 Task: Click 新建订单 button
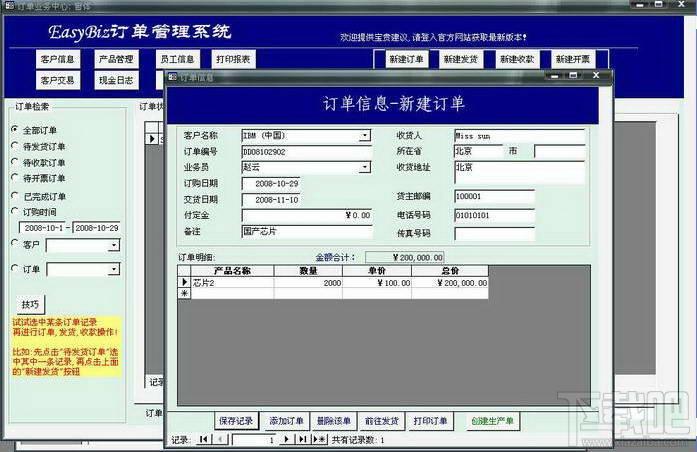coord(406,59)
